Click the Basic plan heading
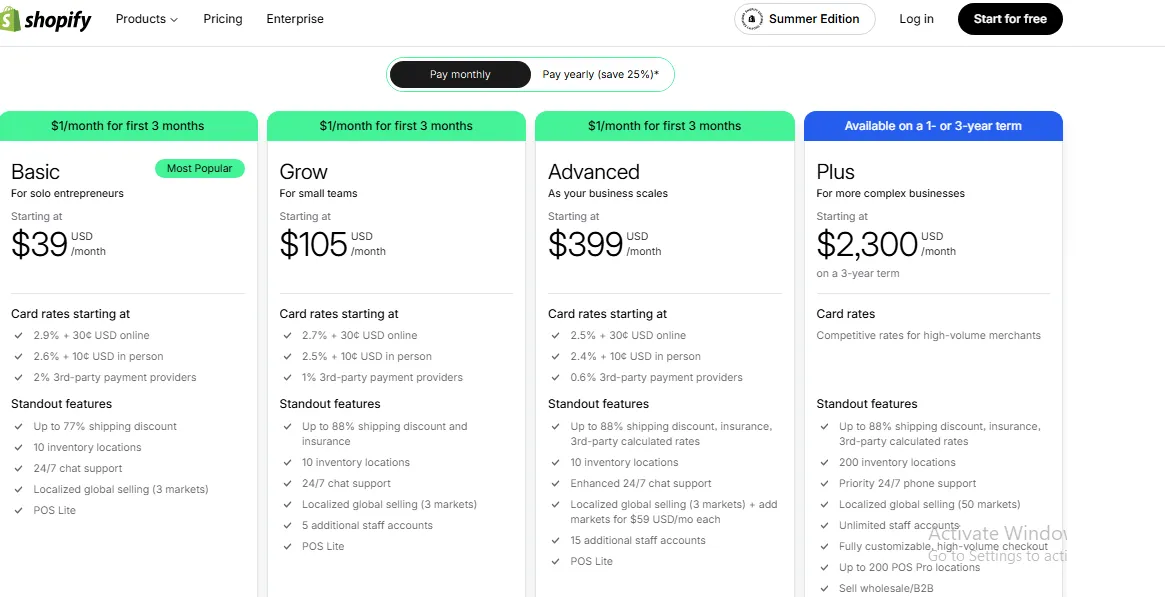Viewport: 1165px width, 597px height. tap(35, 172)
